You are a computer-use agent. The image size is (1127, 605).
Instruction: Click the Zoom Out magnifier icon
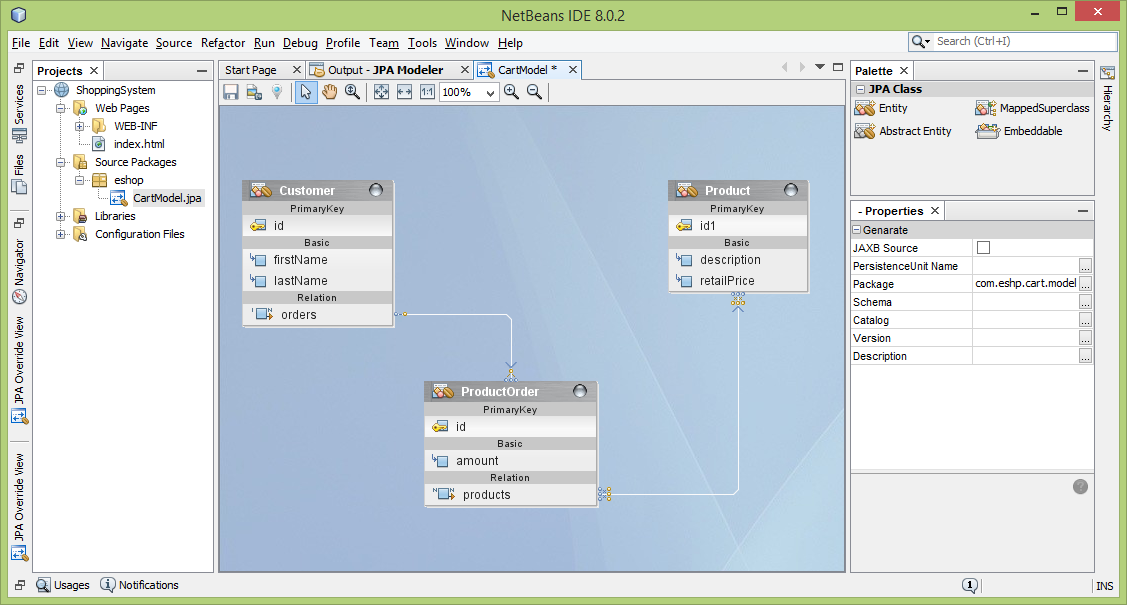(x=534, y=92)
